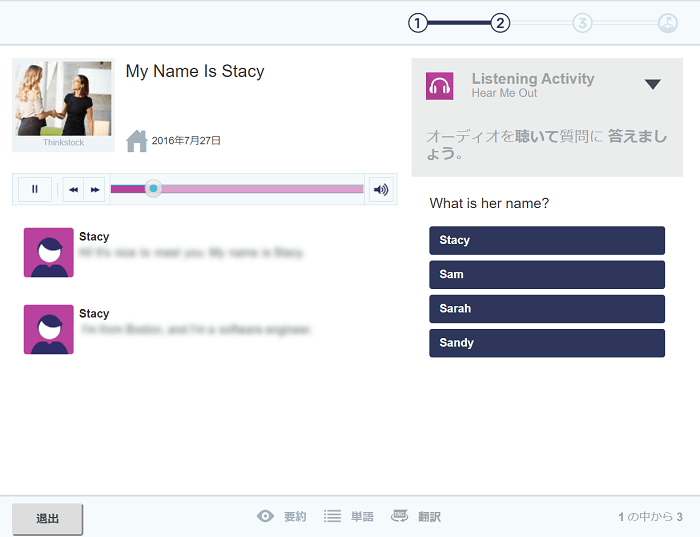Open the vocabulary list icon
The image size is (700, 537).
pos(331,517)
